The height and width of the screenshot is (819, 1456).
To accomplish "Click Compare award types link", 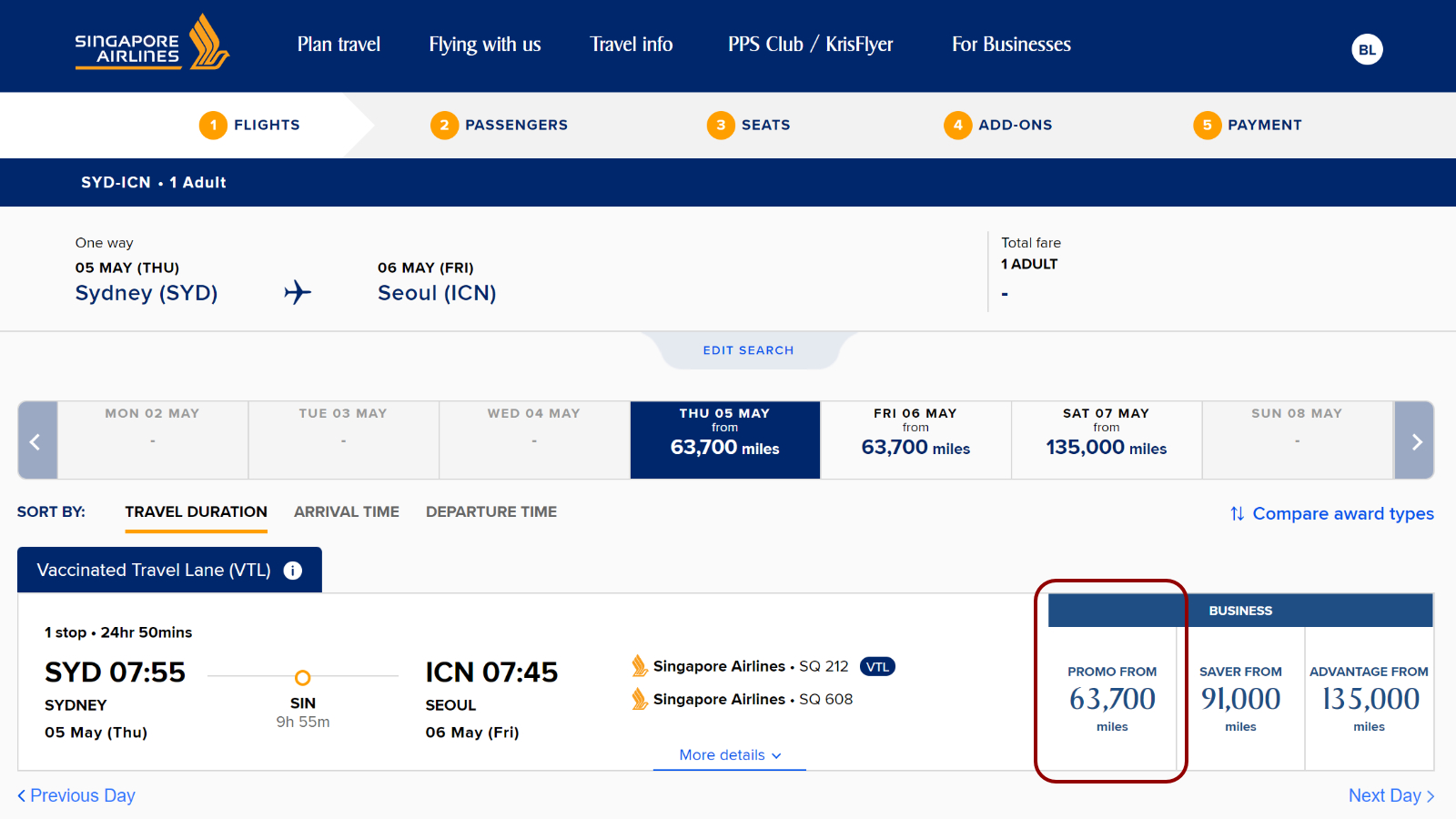I will pyautogui.click(x=1331, y=514).
